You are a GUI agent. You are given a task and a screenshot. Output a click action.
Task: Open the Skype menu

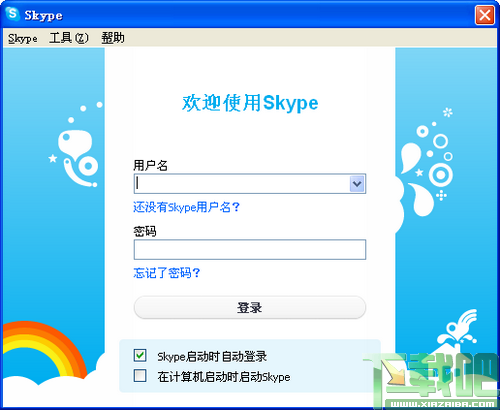pyautogui.click(x=23, y=38)
